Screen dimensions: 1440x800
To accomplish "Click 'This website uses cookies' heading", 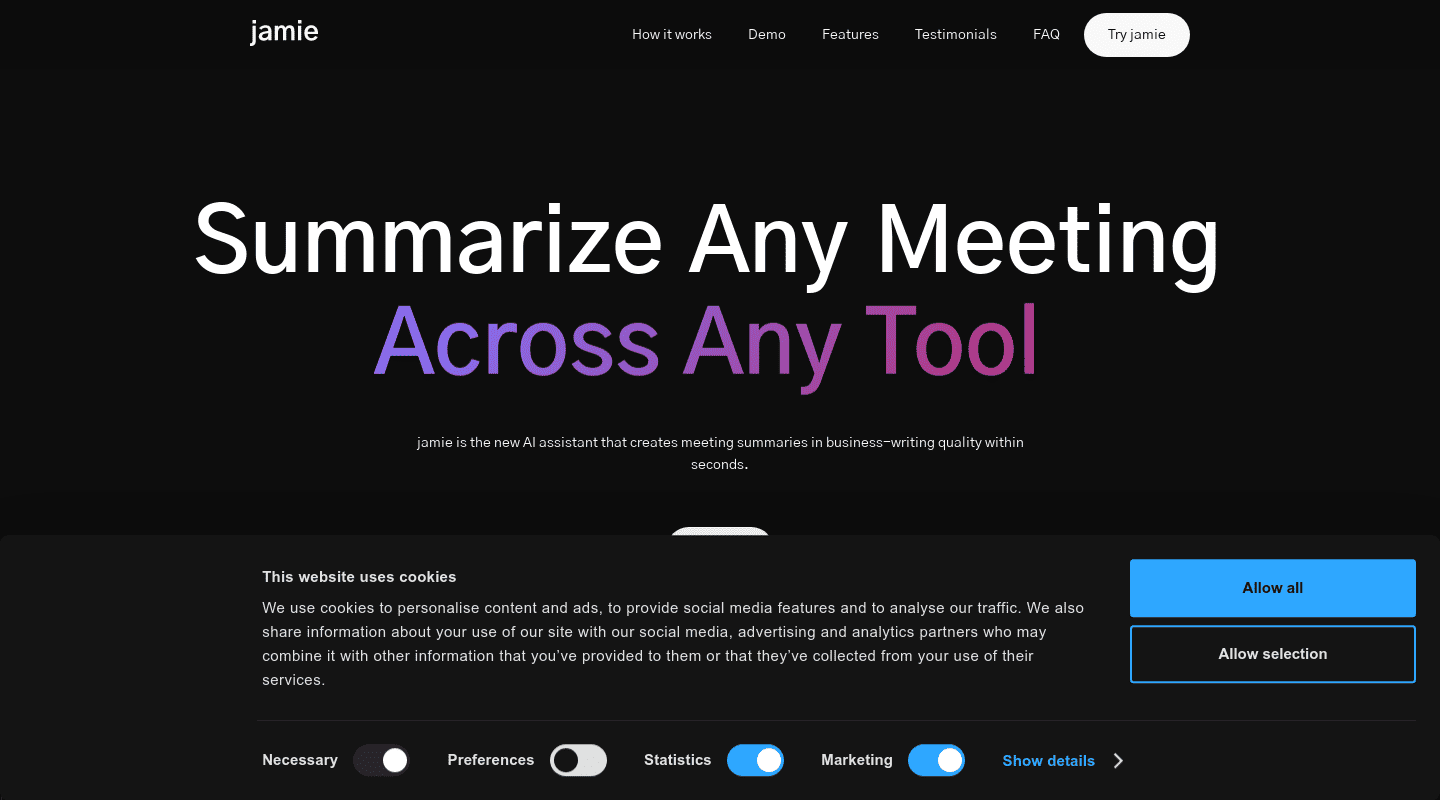I will click(x=359, y=577).
